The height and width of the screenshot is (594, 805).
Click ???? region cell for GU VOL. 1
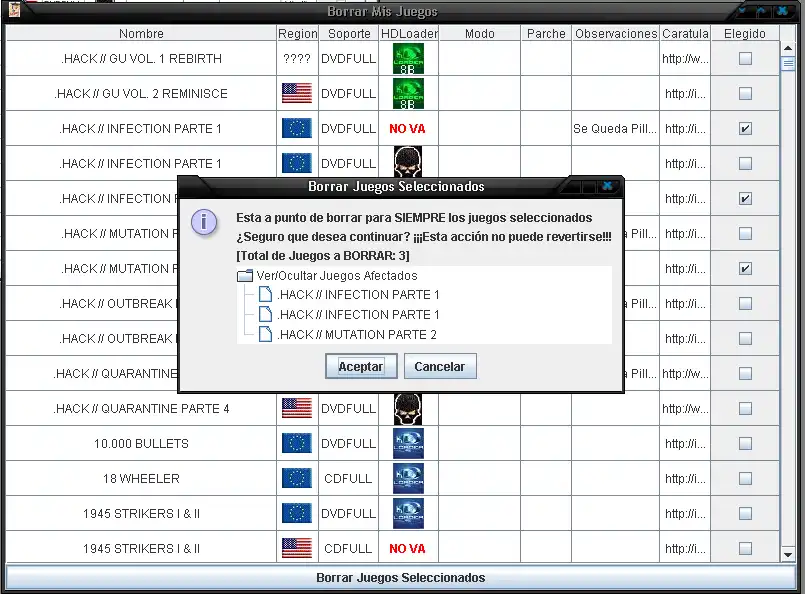[x=297, y=59]
